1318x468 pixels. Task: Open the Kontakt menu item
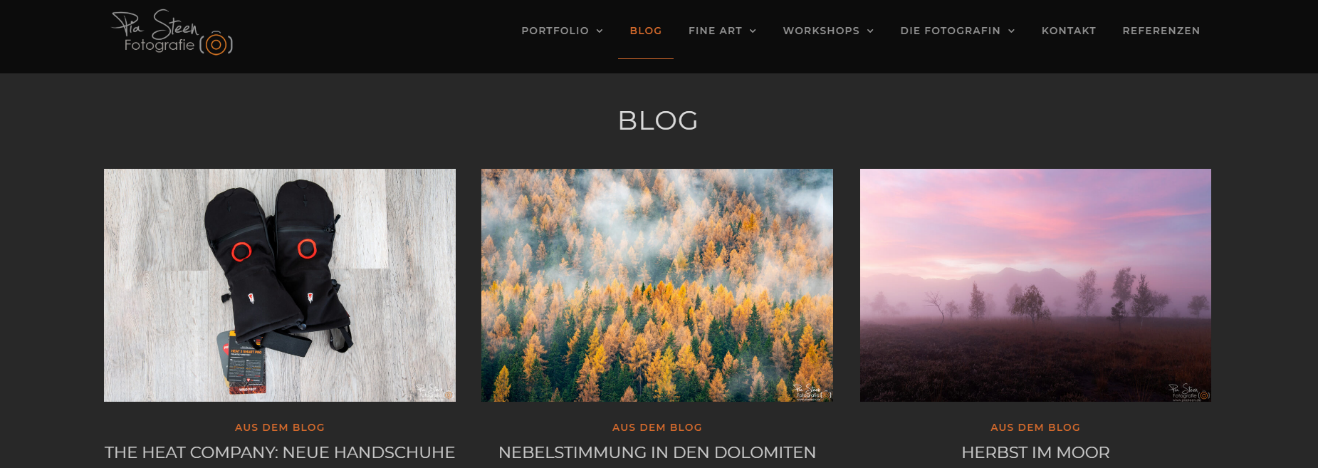tap(1069, 31)
